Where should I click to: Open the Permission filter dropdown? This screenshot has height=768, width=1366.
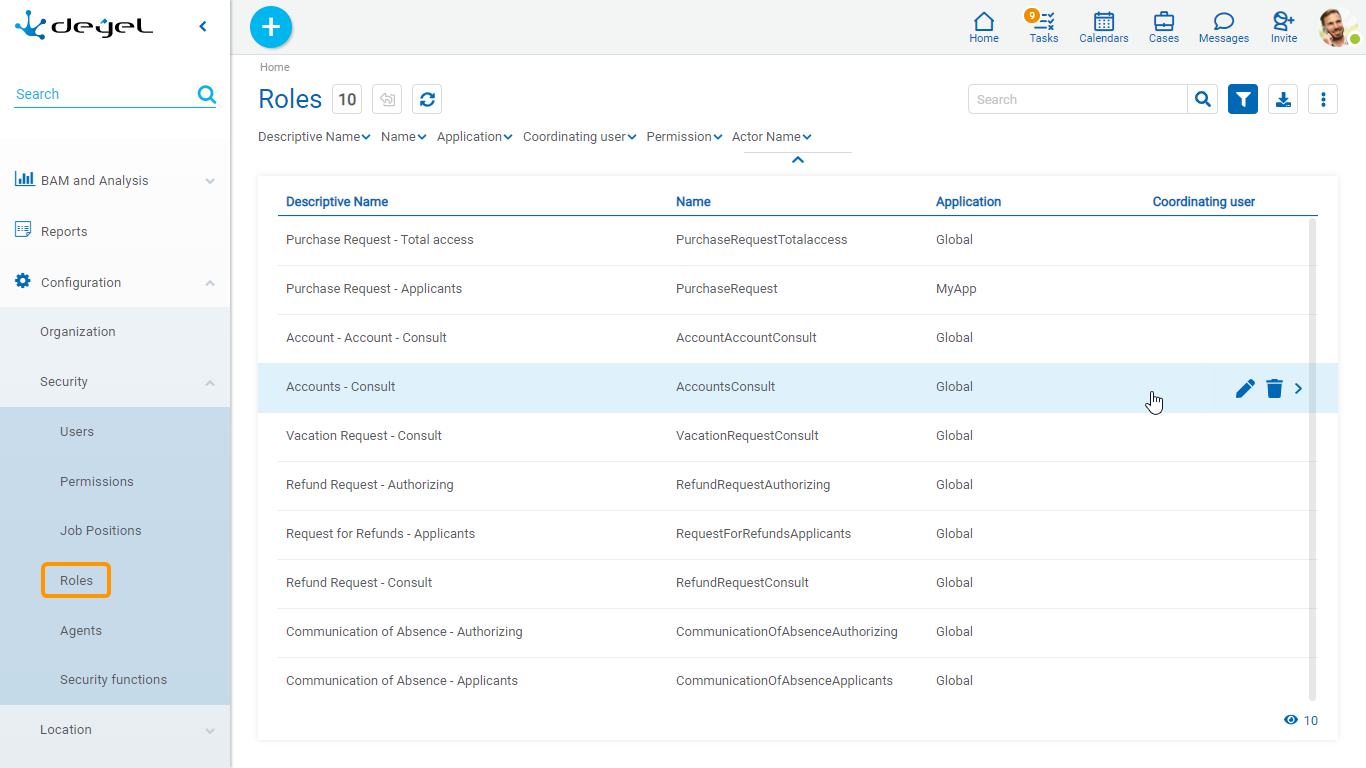pyautogui.click(x=684, y=137)
